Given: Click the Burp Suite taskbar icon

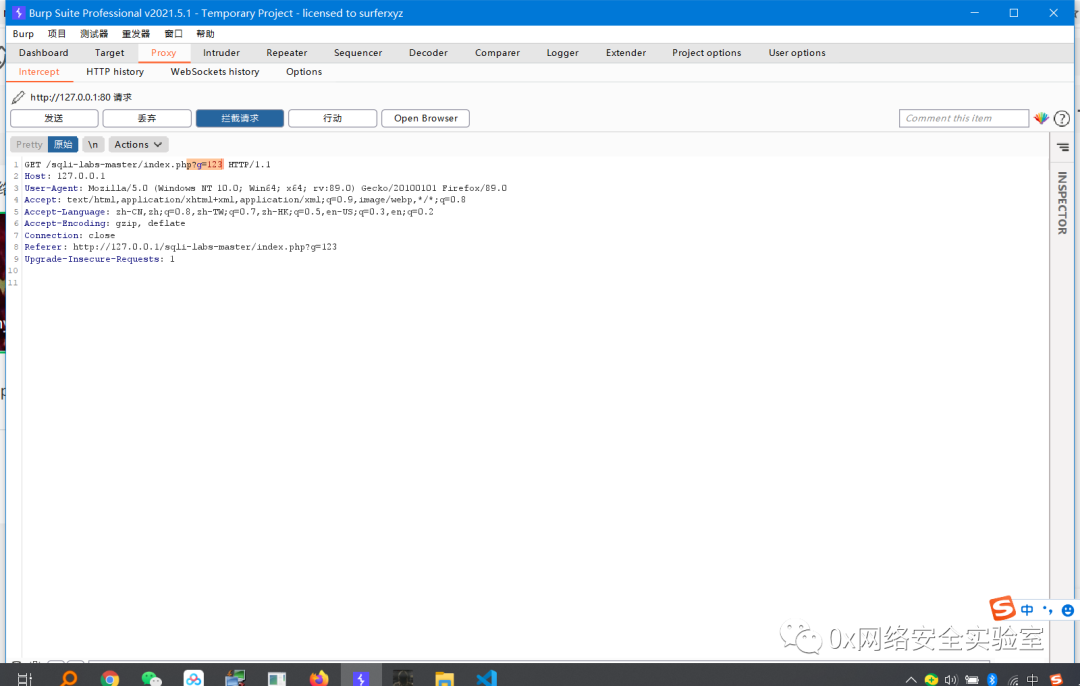Looking at the screenshot, I should point(360,678).
